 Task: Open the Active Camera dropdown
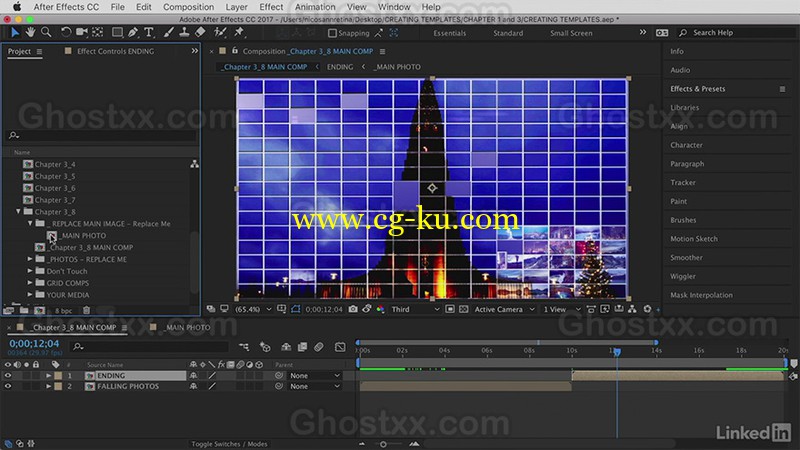504,309
